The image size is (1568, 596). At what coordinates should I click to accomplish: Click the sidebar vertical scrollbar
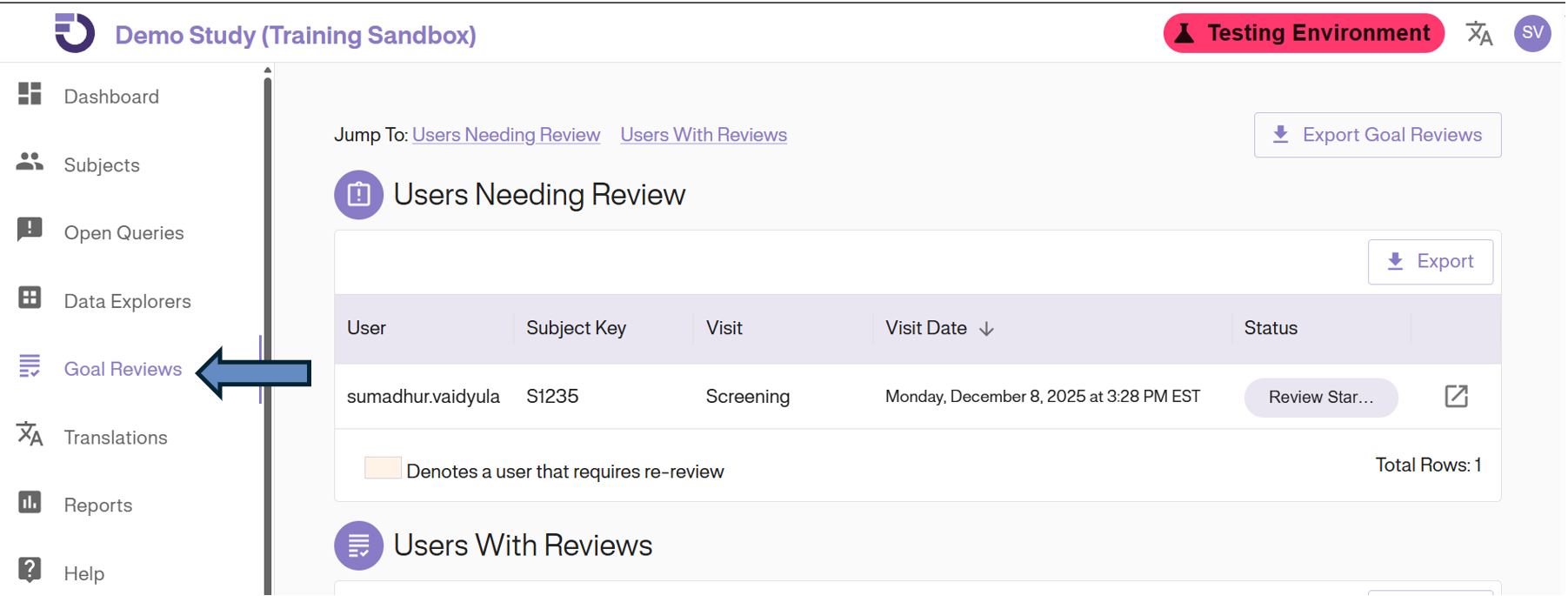pos(267,336)
